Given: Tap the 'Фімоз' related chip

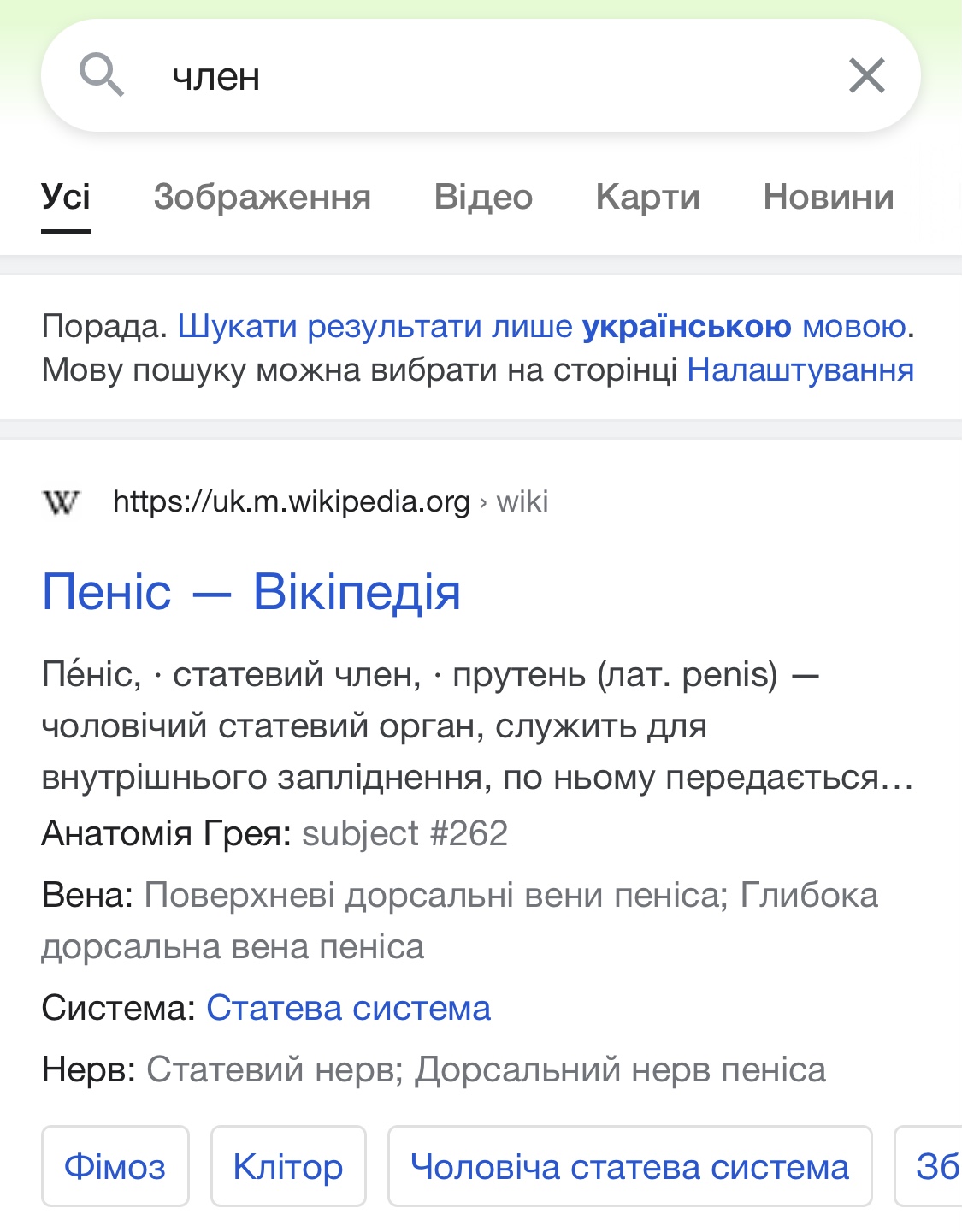Looking at the screenshot, I should tap(115, 1166).
